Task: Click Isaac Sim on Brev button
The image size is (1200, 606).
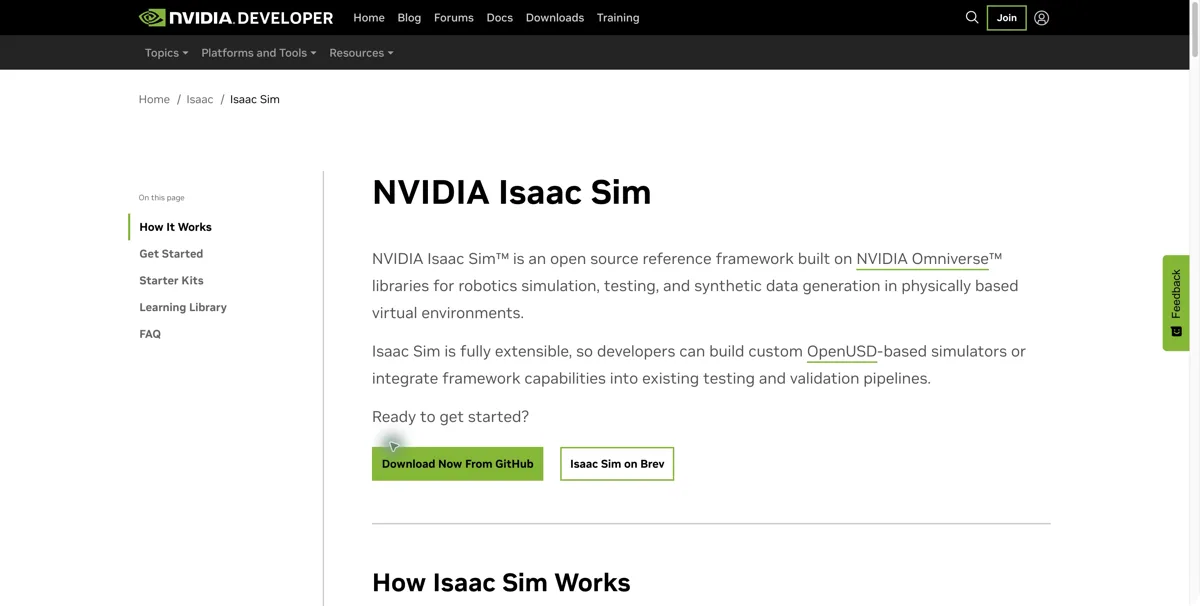Action: coord(617,464)
